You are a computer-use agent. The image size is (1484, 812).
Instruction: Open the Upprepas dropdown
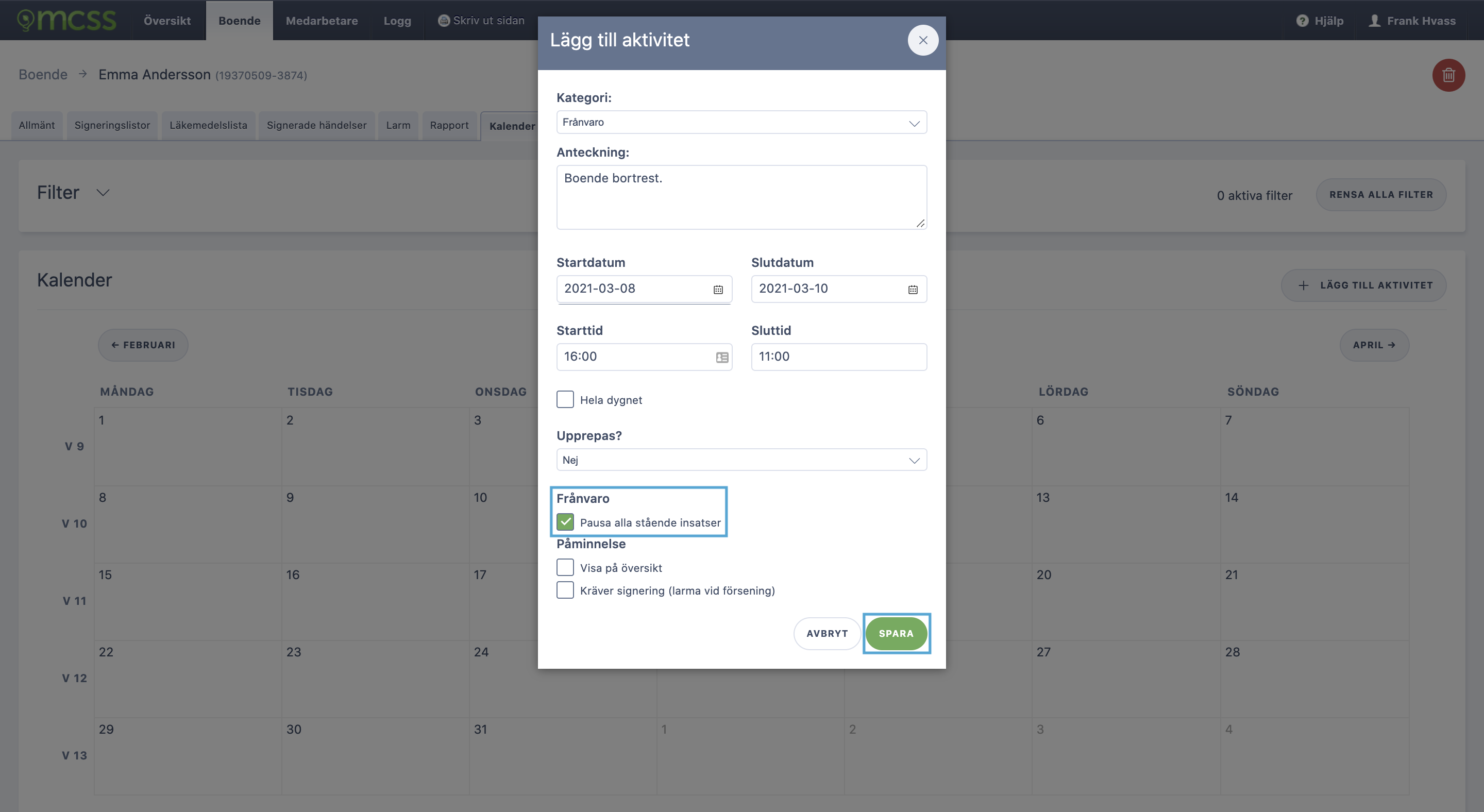point(741,460)
